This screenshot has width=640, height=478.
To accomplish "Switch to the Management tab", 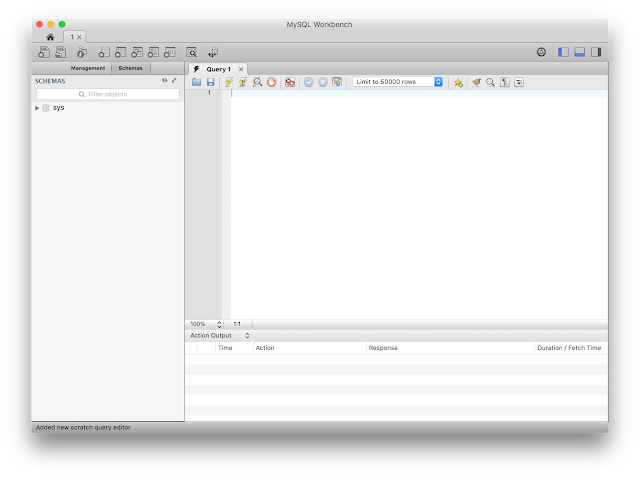I will tap(88, 68).
